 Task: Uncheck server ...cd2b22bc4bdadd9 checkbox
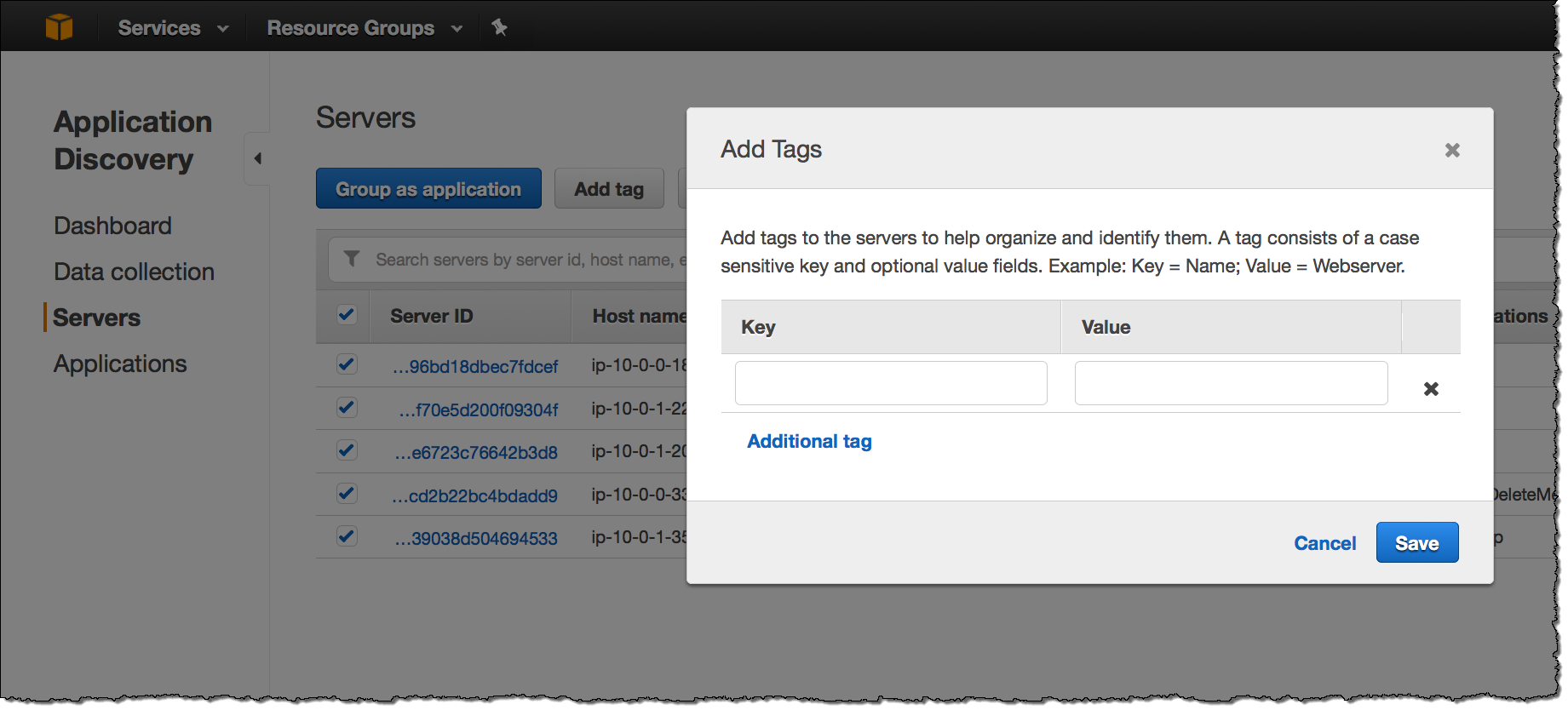point(346,494)
